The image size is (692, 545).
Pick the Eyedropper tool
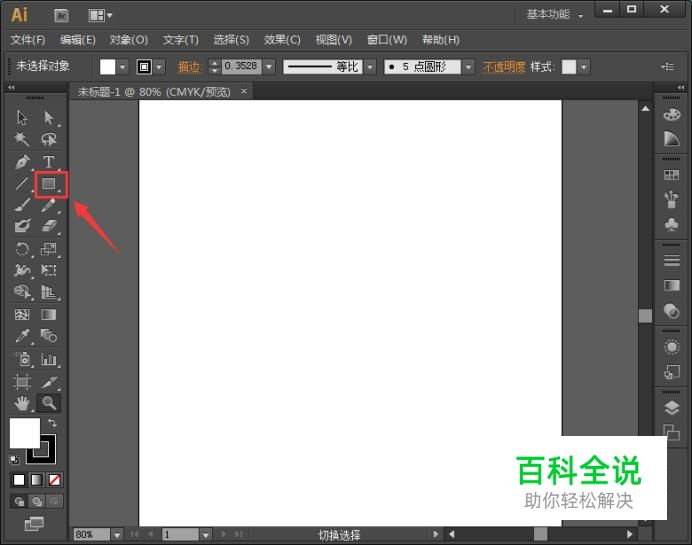pyautogui.click(x=22, y=337)
